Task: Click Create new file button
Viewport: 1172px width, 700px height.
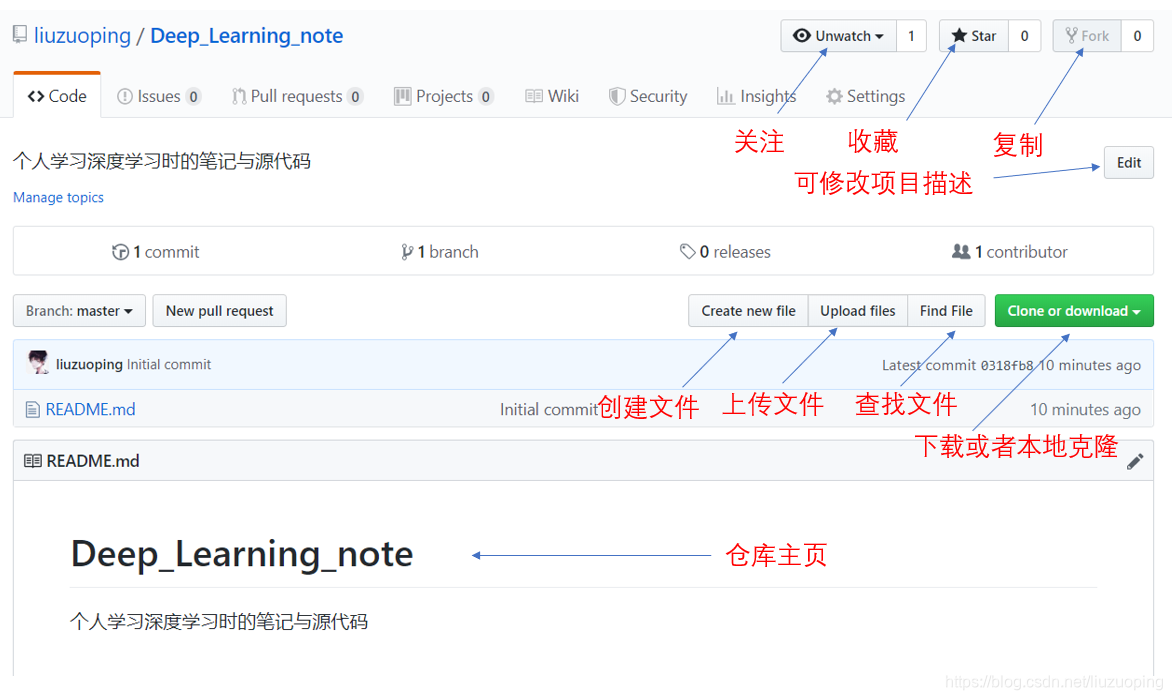Action: coord(748,311)
